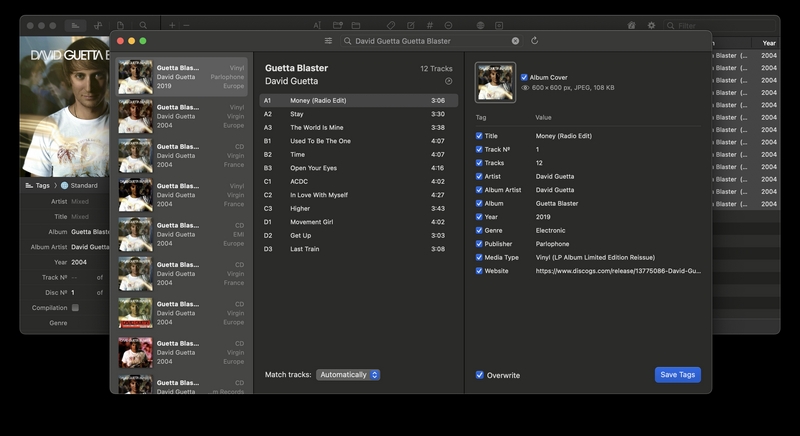
Task: Uncheck the Title tag checkbox
Action: point(479,136)
